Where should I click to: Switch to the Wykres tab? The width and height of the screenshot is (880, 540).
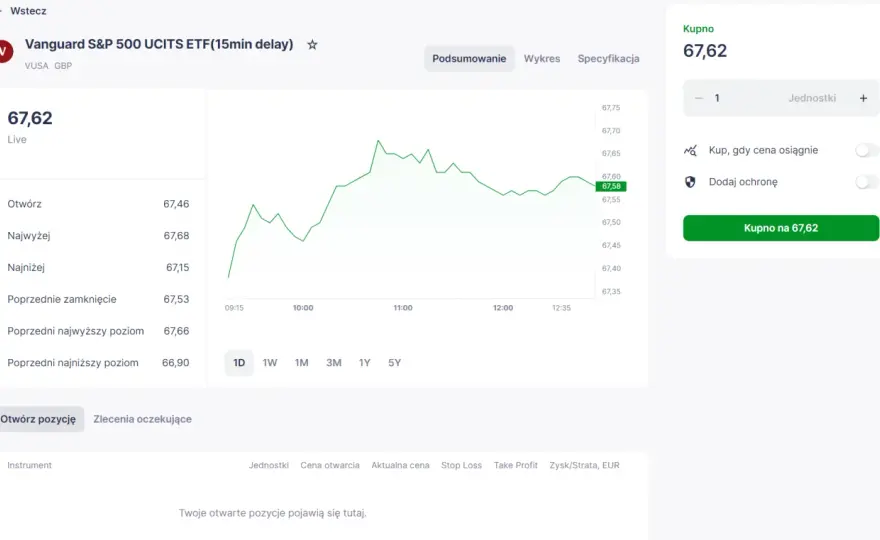(542, 58)
